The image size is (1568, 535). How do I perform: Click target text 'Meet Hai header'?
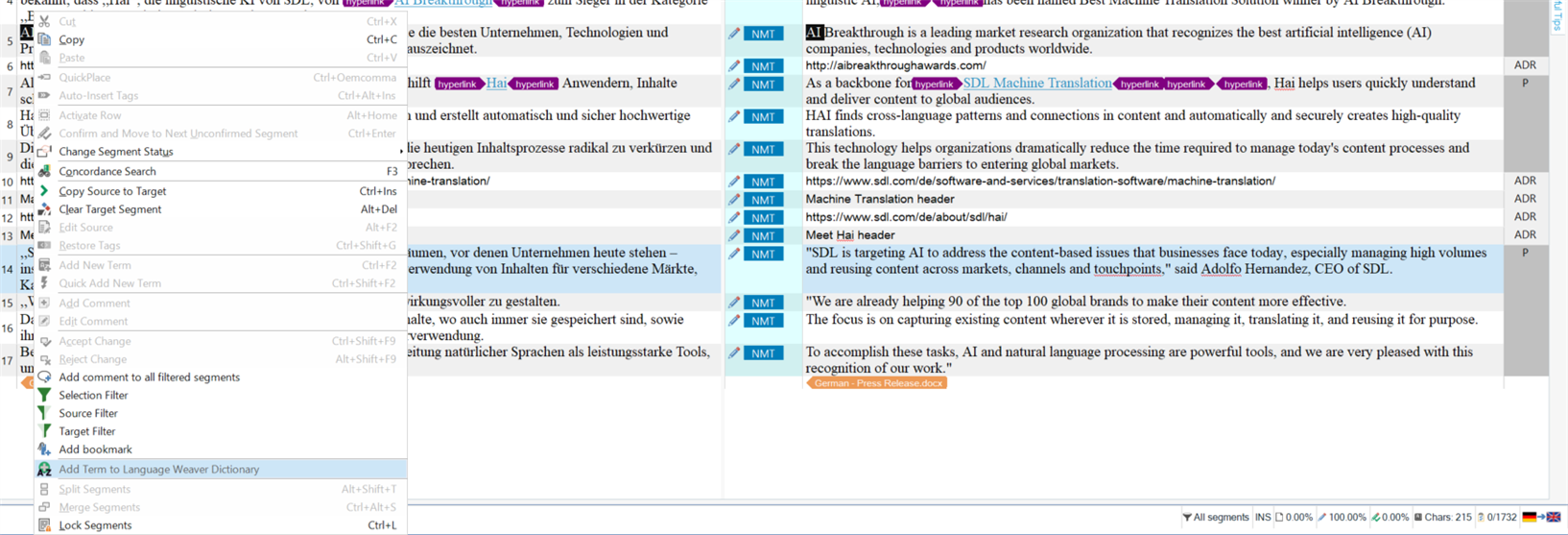(x=850, y=235)
